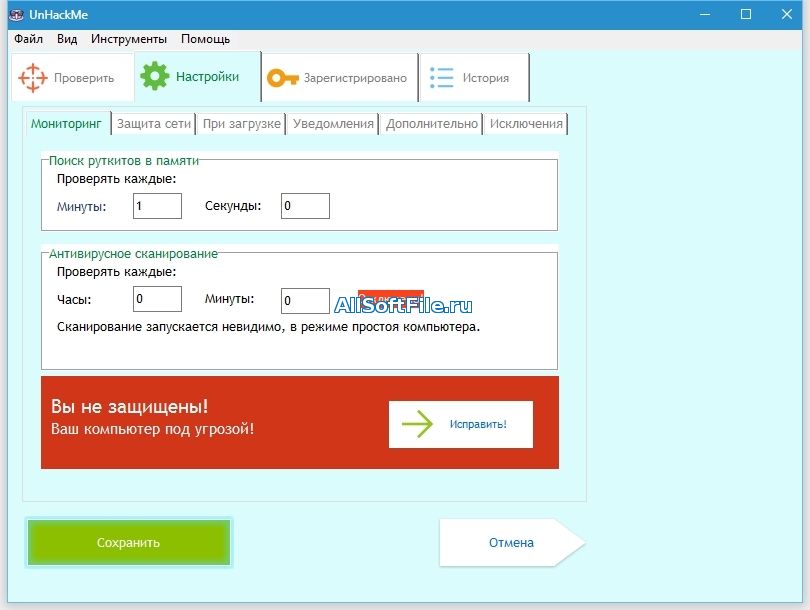The image size is (810, 610).
Task: Click the green gear settings icon
Action: [x=154, y=76]
